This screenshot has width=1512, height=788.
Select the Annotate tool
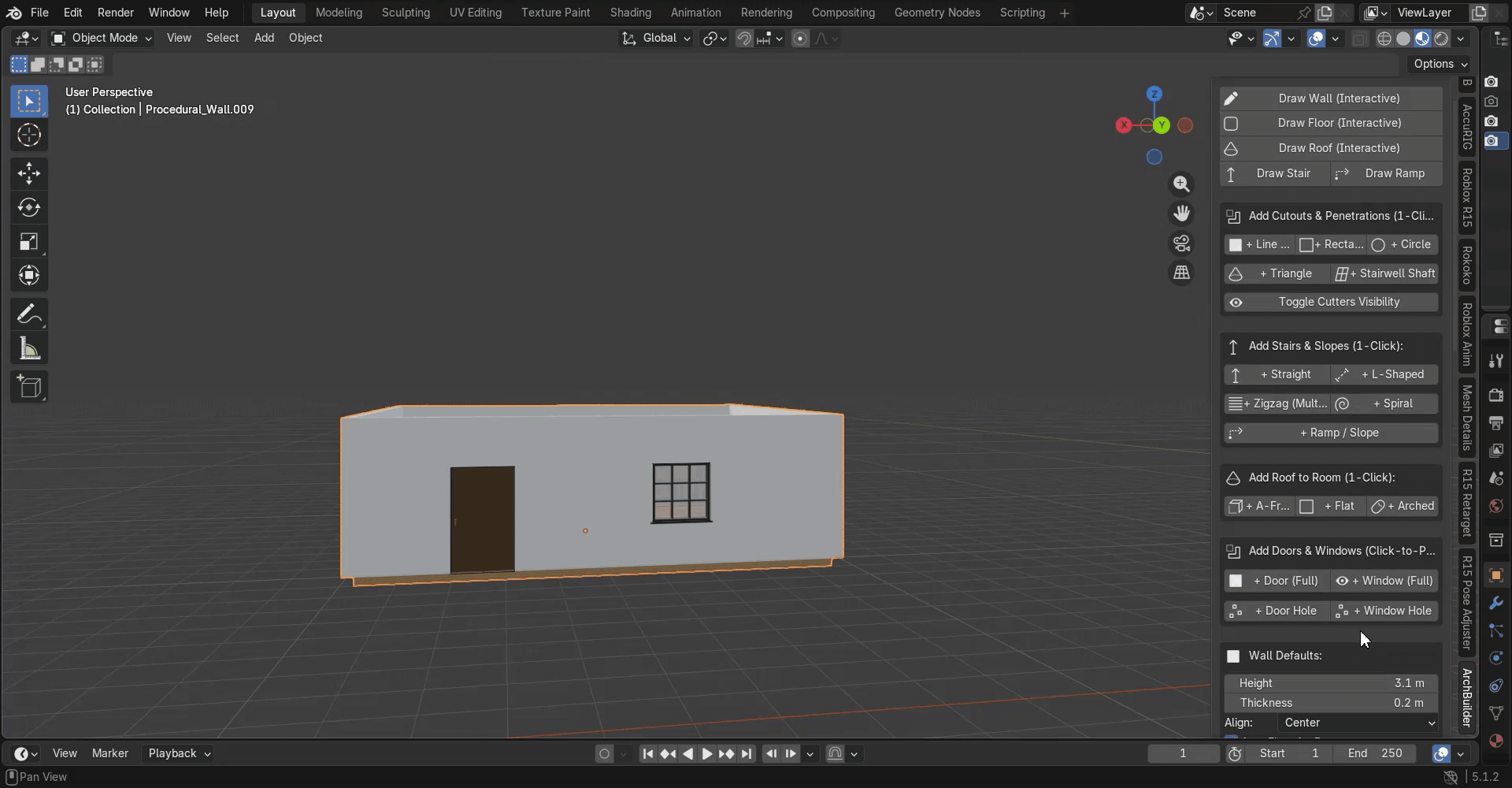(29, 314)
